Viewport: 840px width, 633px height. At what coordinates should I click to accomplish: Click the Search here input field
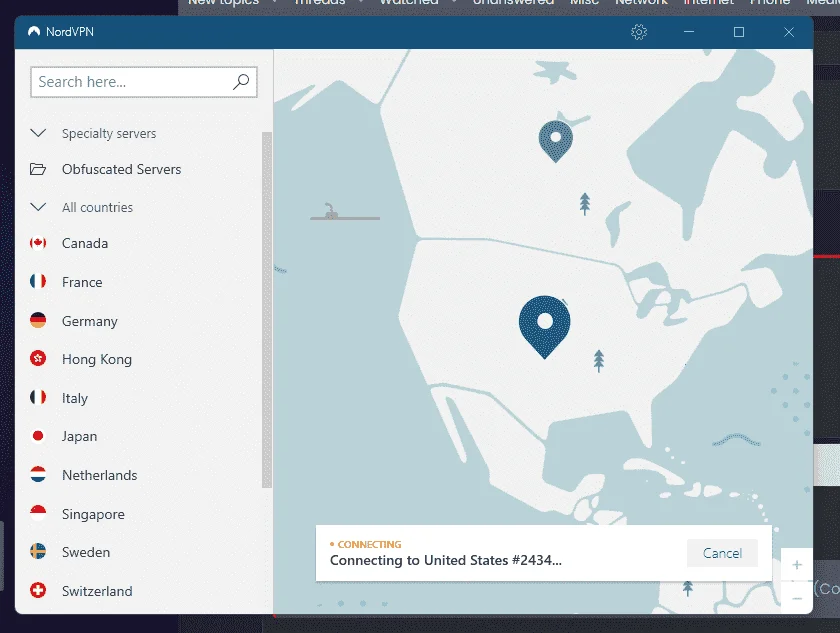[144, 82]
